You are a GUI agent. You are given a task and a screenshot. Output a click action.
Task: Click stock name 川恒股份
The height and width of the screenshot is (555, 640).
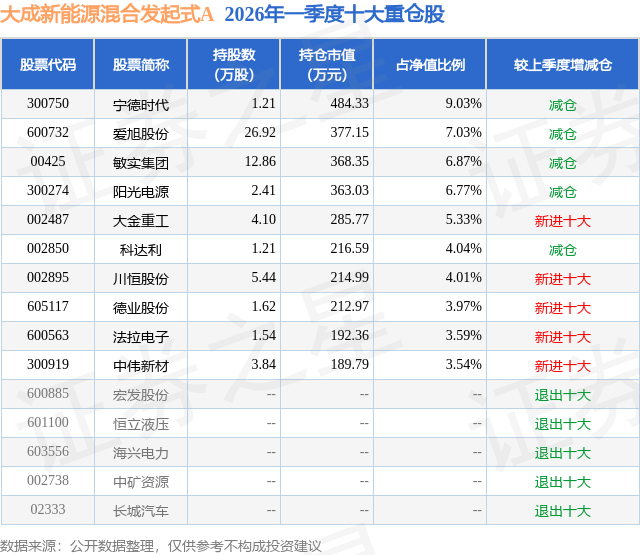(x=141, y=279)
